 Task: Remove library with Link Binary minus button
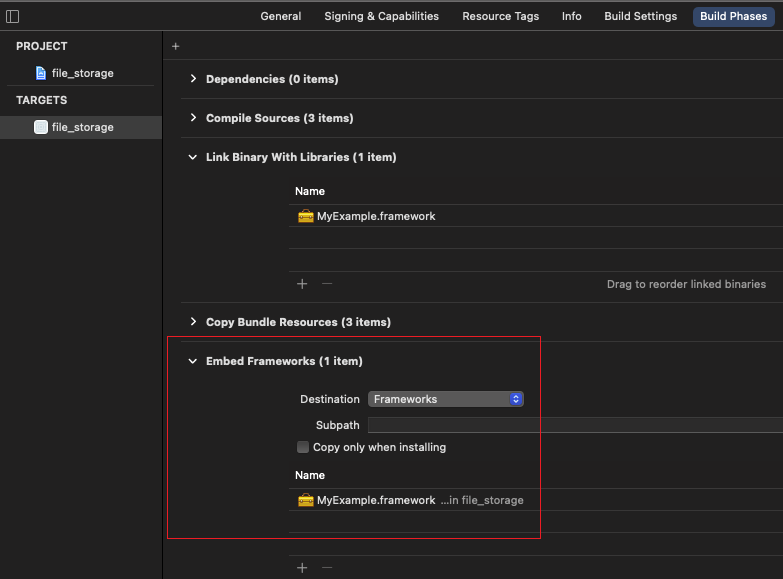coord(326,284)
